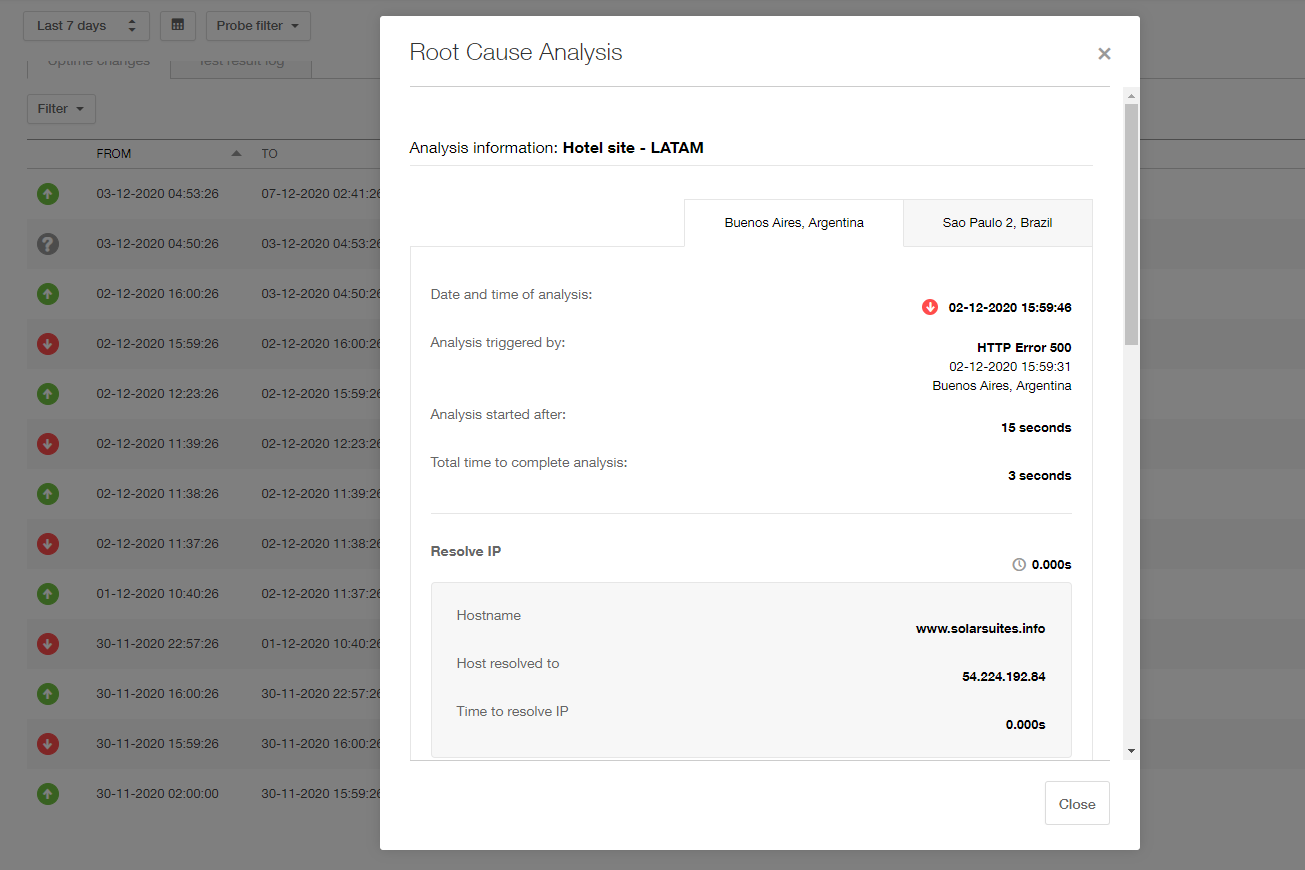Click clock icon next to Resolve IP time
Screen dimensions: 1305x870
(x=1019, y=565)
